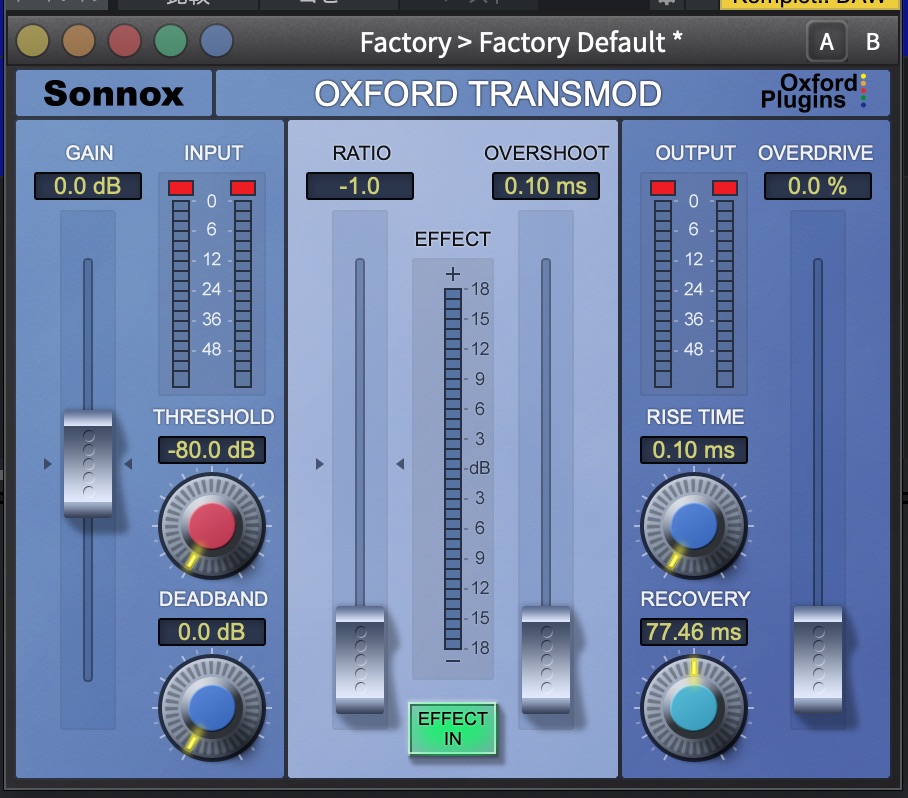Viewport: 908px width, 798px height.
Task: Click the Recovery knob
Action: [694, 708]
